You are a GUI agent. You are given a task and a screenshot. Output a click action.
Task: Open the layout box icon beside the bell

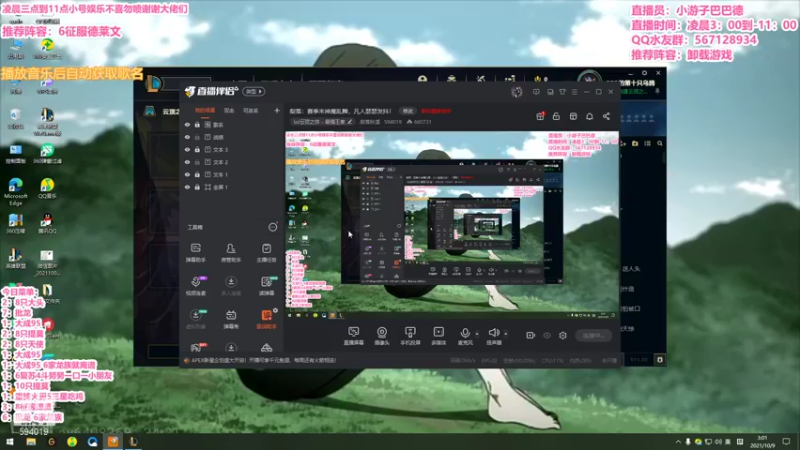point(573,116)
